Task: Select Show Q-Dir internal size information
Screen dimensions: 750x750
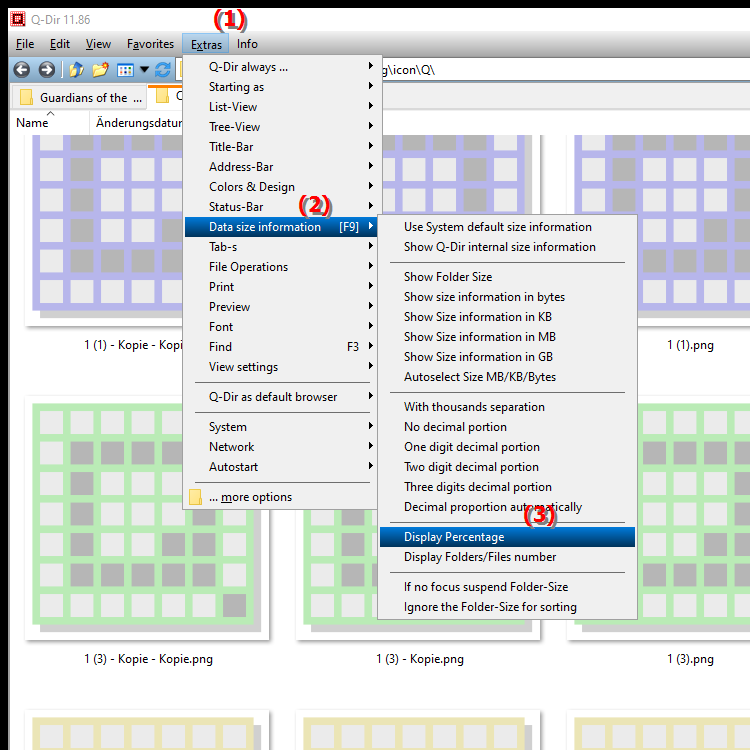Action: (507, 247)
